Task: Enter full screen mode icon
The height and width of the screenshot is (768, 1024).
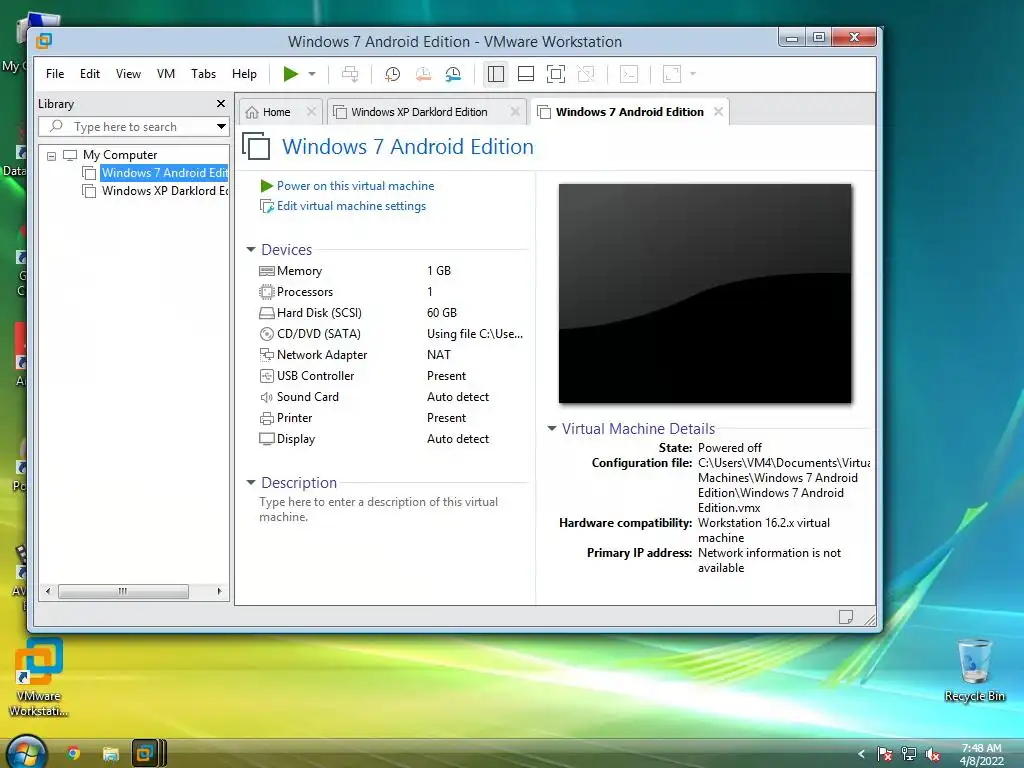Action: coord(556,74)
